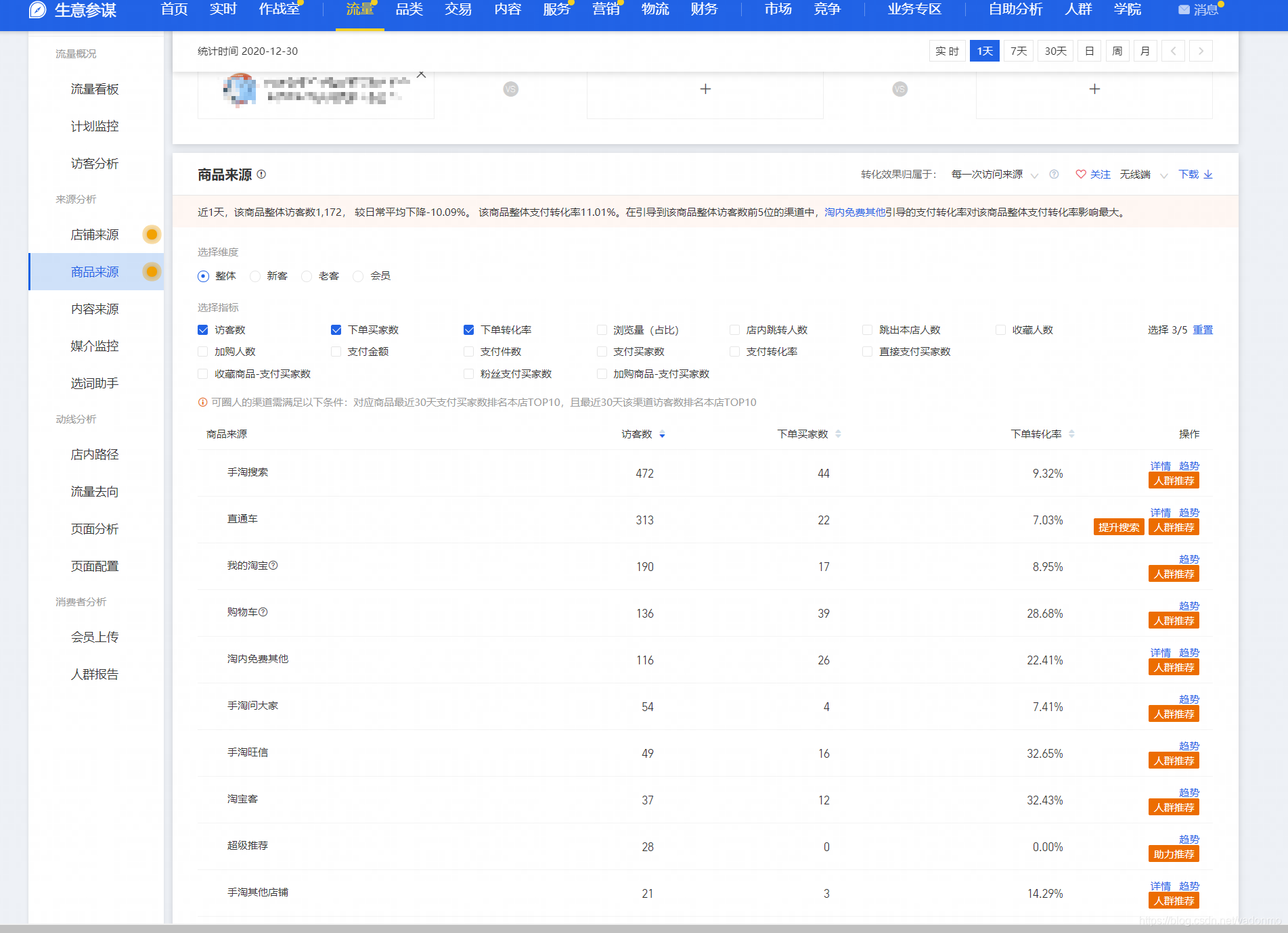Click the 淘内免费其他 link in the summary
The image size is (1288, 933).
tap(854, 212)
